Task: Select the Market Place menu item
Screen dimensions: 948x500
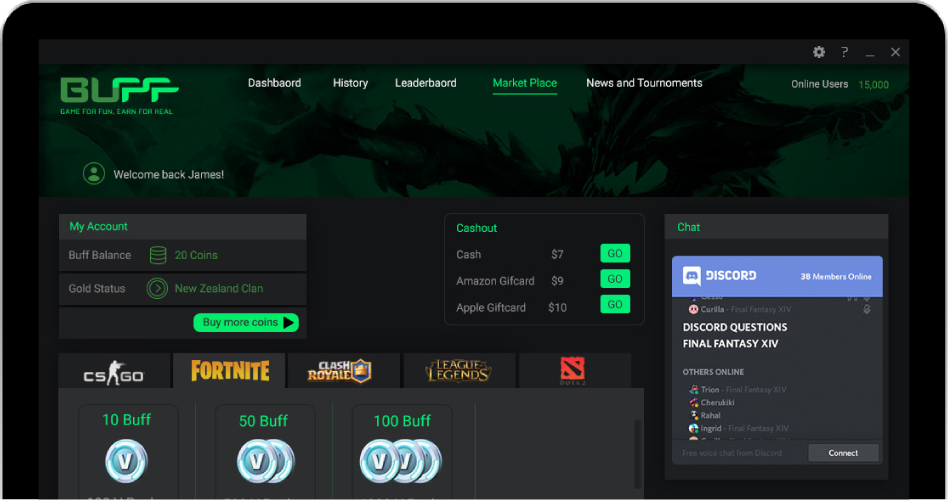Action: (x=525, y=83)
